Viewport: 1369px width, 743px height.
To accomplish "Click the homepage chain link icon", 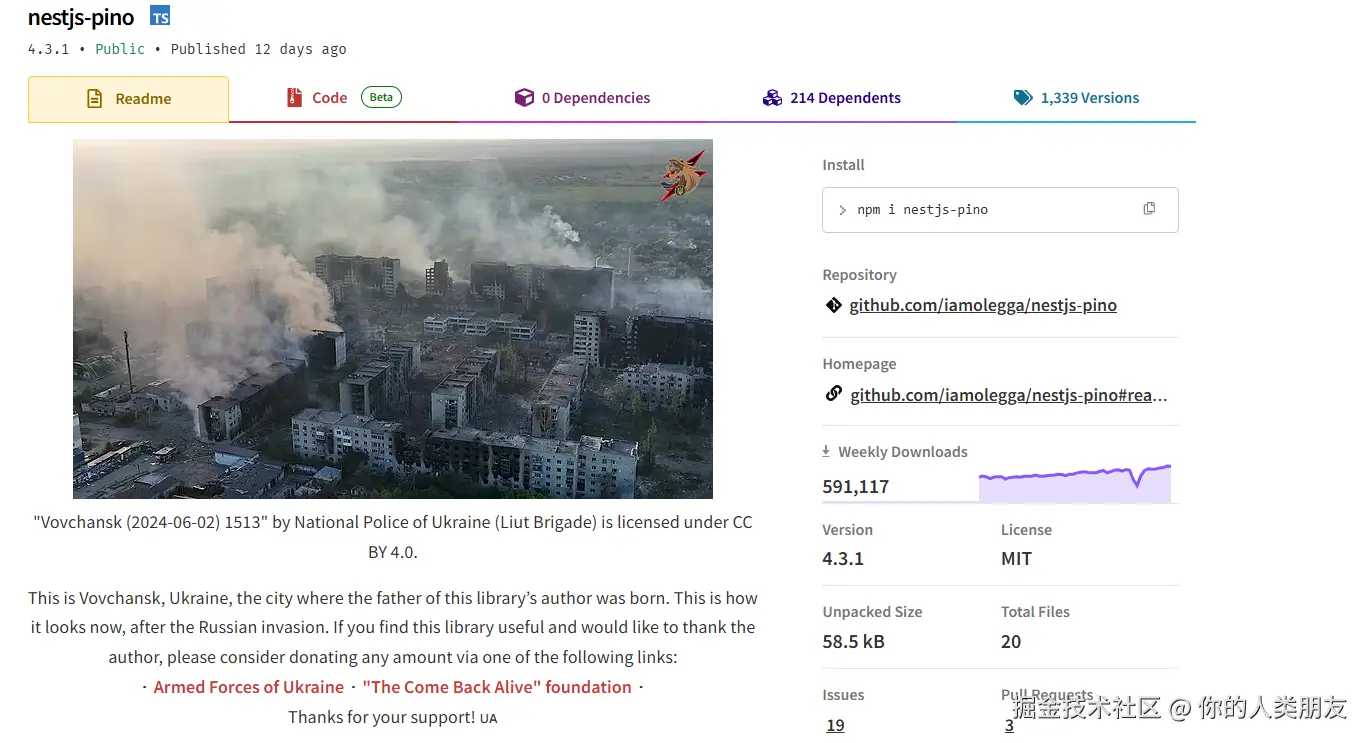I will [x=833, y=394].
